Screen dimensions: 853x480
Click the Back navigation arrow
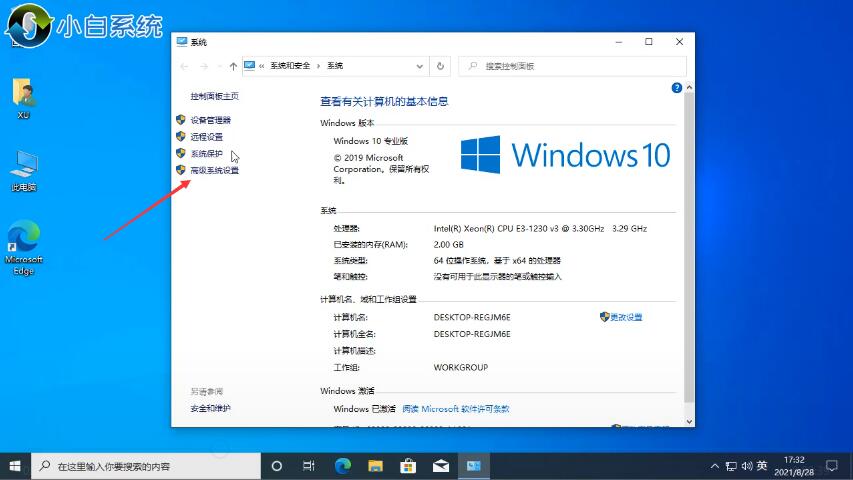point(184,66)
